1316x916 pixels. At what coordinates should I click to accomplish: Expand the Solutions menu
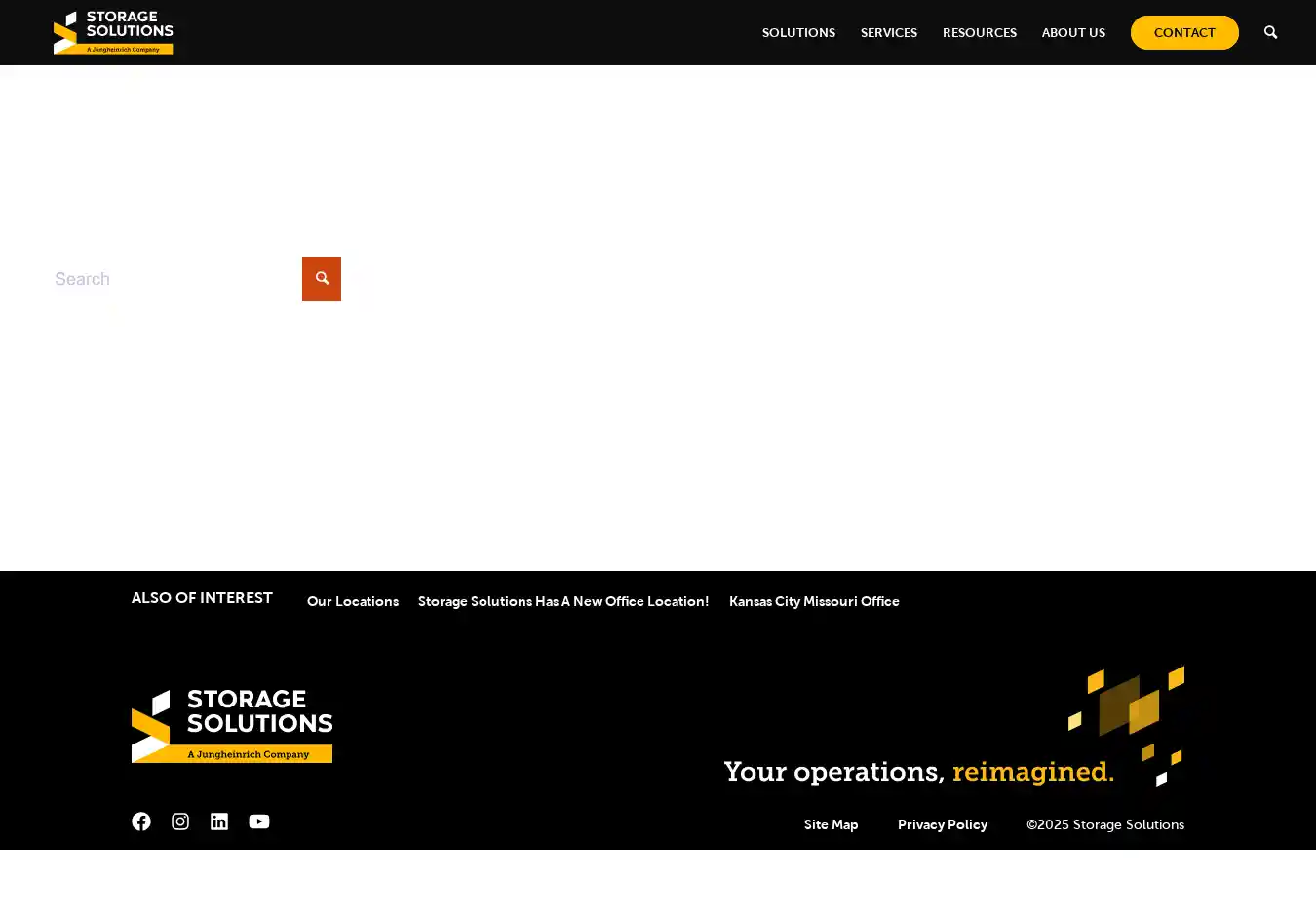point(798,33)
